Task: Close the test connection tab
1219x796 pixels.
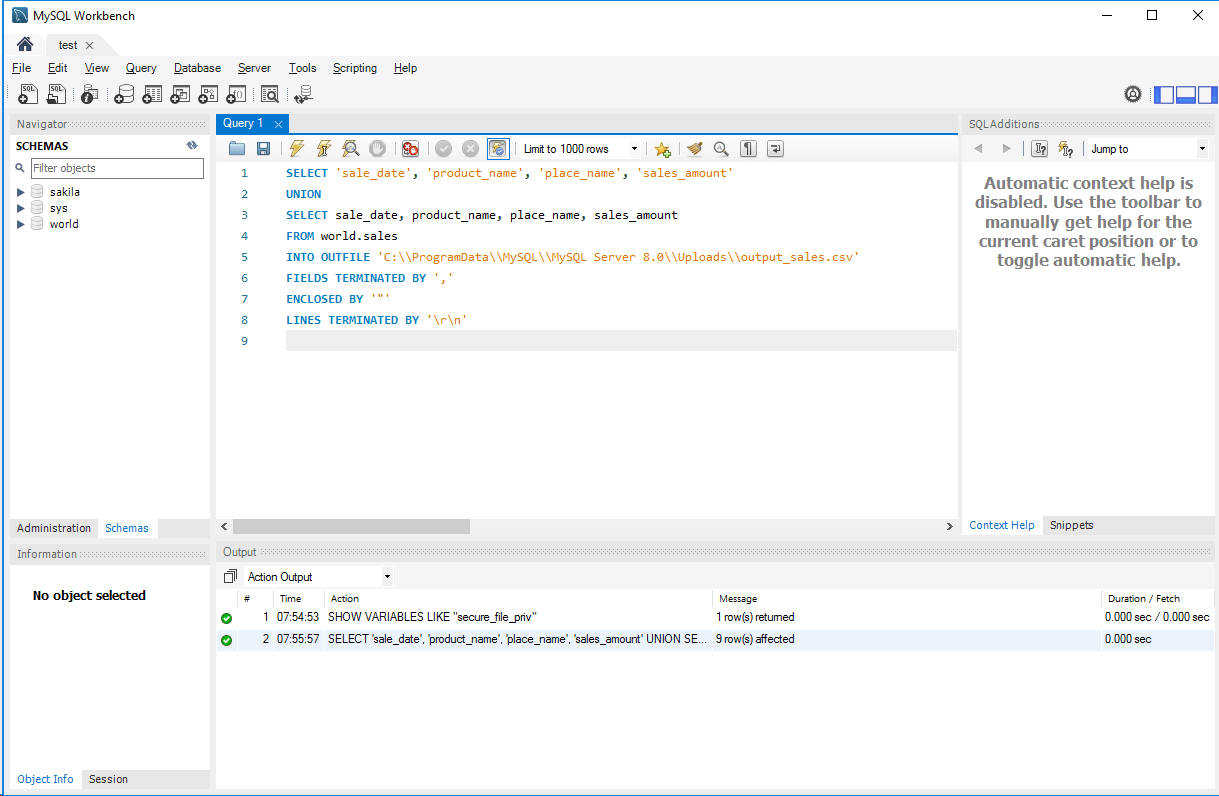Action: tap(89, 45)
